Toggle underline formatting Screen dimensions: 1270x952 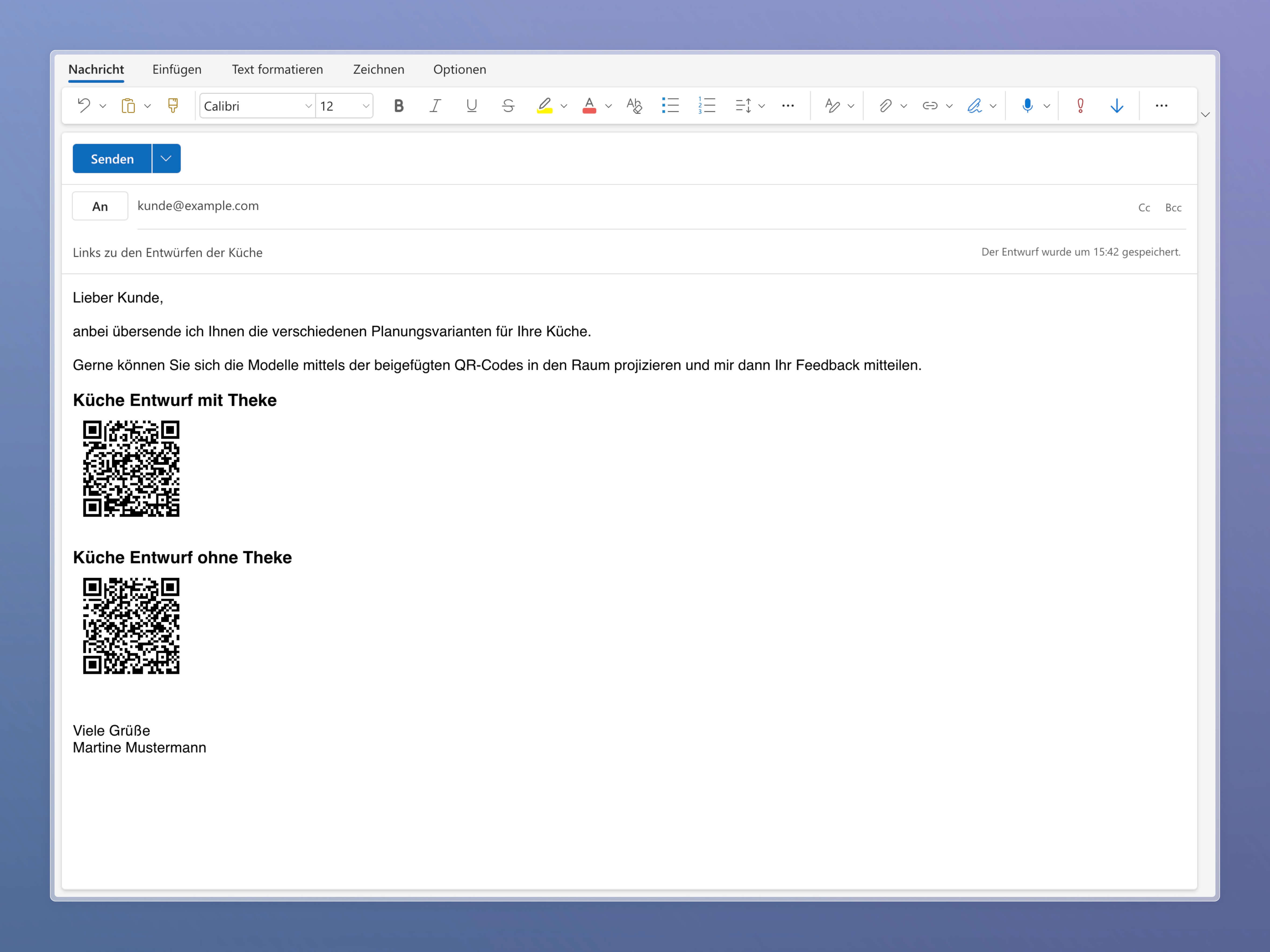click(x=471, y=106)
